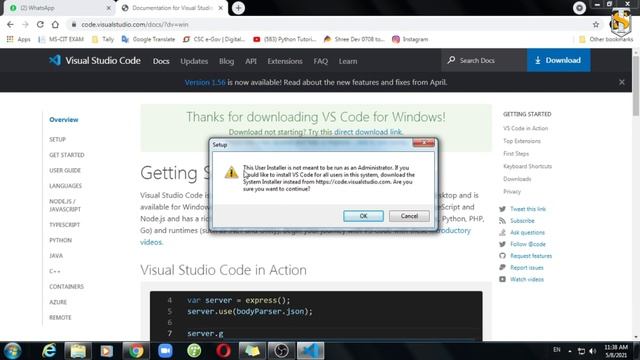Open Chrome from the taskbar
The width and height of the screenshot is (640, 360).
tap(136, 351)
